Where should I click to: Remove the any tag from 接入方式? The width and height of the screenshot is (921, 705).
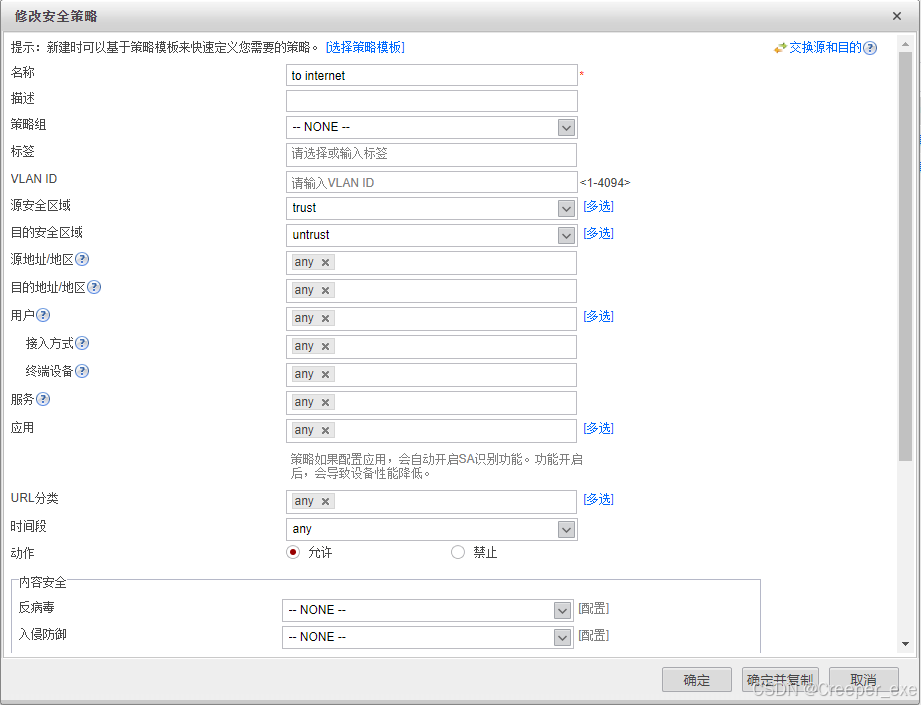pyautogui.click(x=325, y=347)
